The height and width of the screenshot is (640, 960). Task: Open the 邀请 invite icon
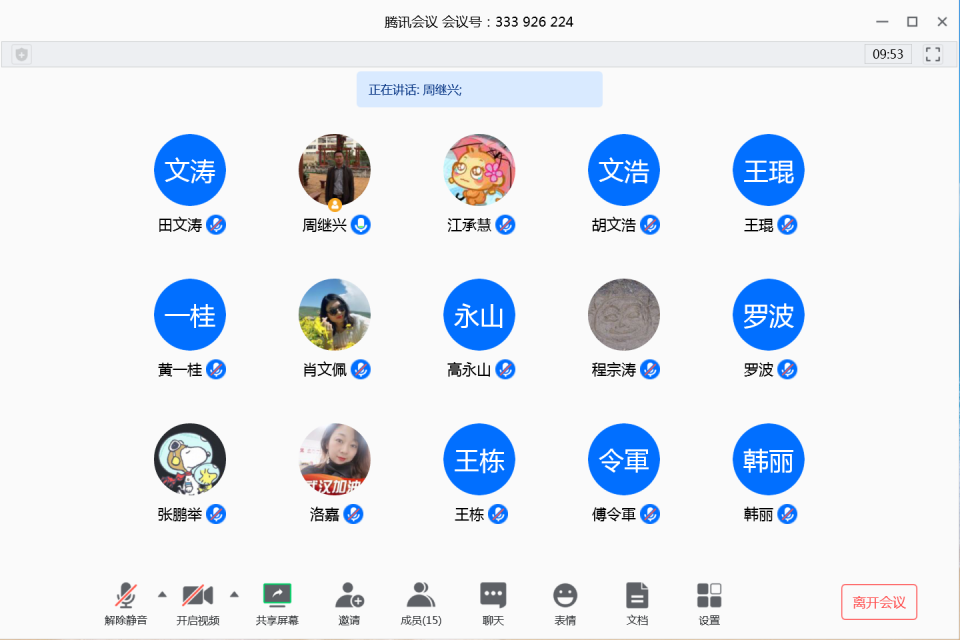coord(349,603)
